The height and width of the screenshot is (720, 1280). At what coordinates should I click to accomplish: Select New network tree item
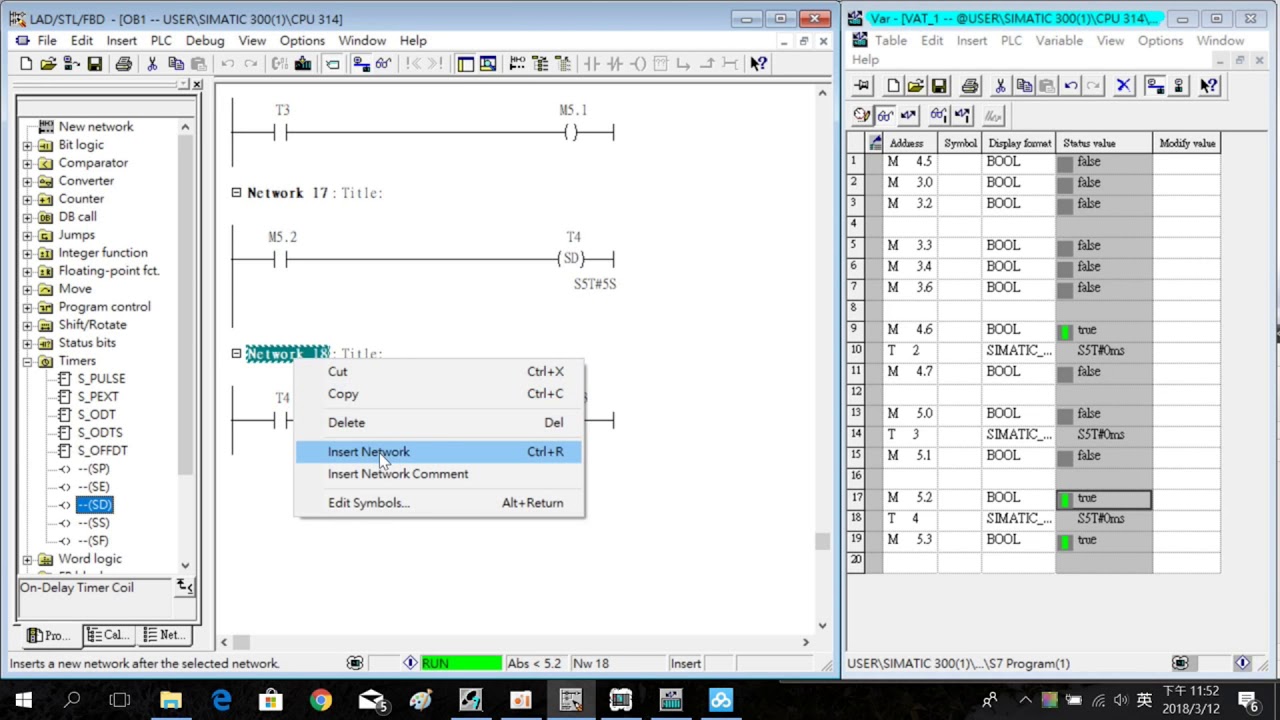pyautogui.click(x=96, y=127)
